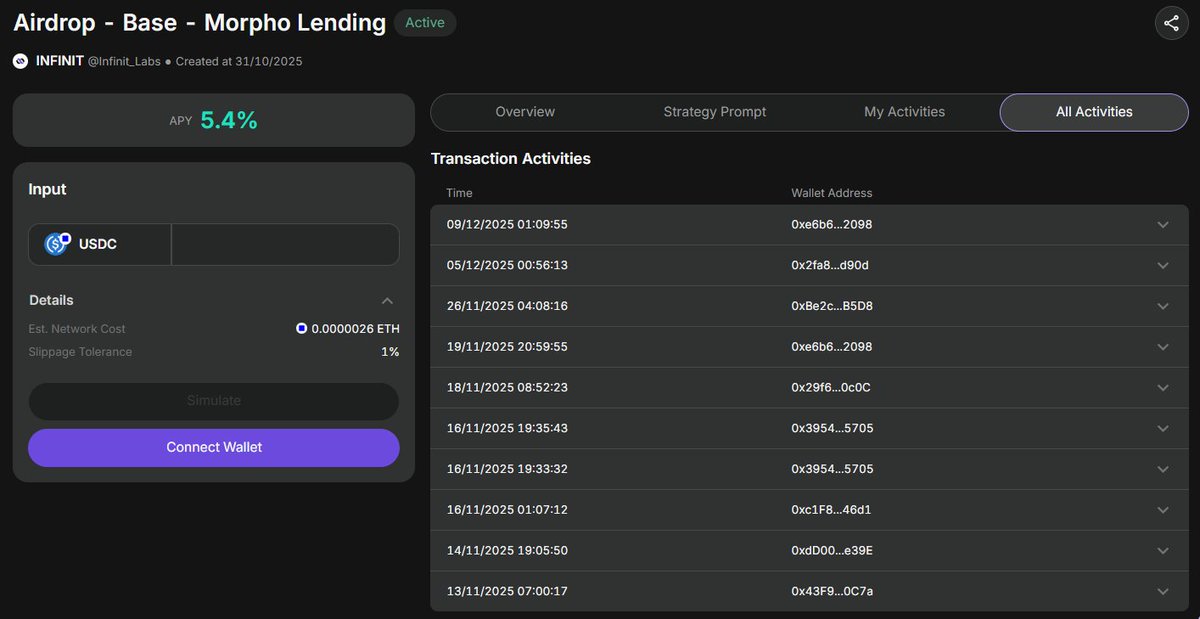The height and width of the screenshot is (619, 1200).
Task: Click the Connect Wallet button
Action: coord(214,447)
